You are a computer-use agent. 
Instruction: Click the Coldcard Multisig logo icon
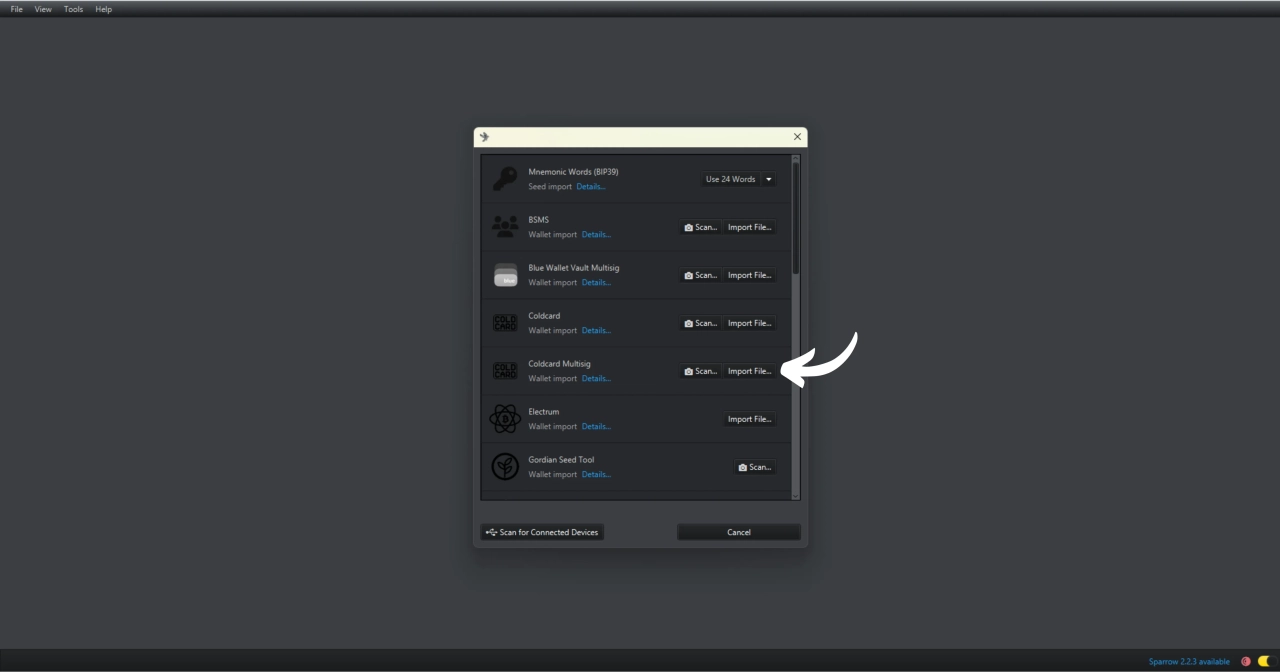click(505, 371)
